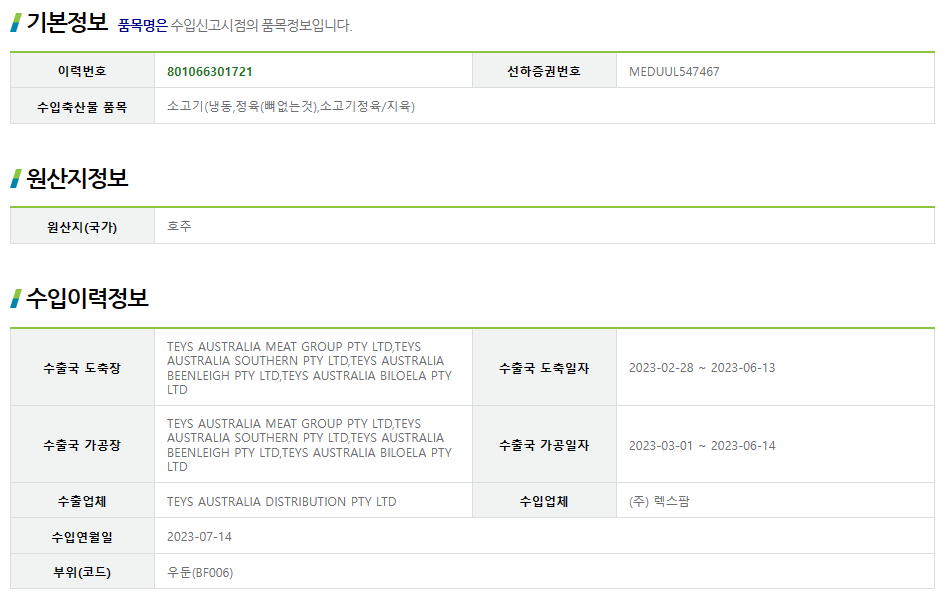Select cut code 우둔(BF006)
945x593 pixels.
tap(200, 572)
